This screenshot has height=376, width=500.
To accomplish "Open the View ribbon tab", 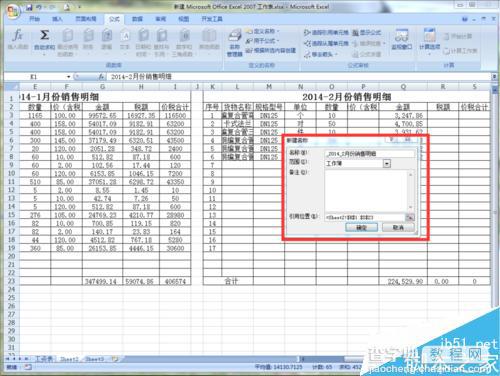I will point(183,19).
